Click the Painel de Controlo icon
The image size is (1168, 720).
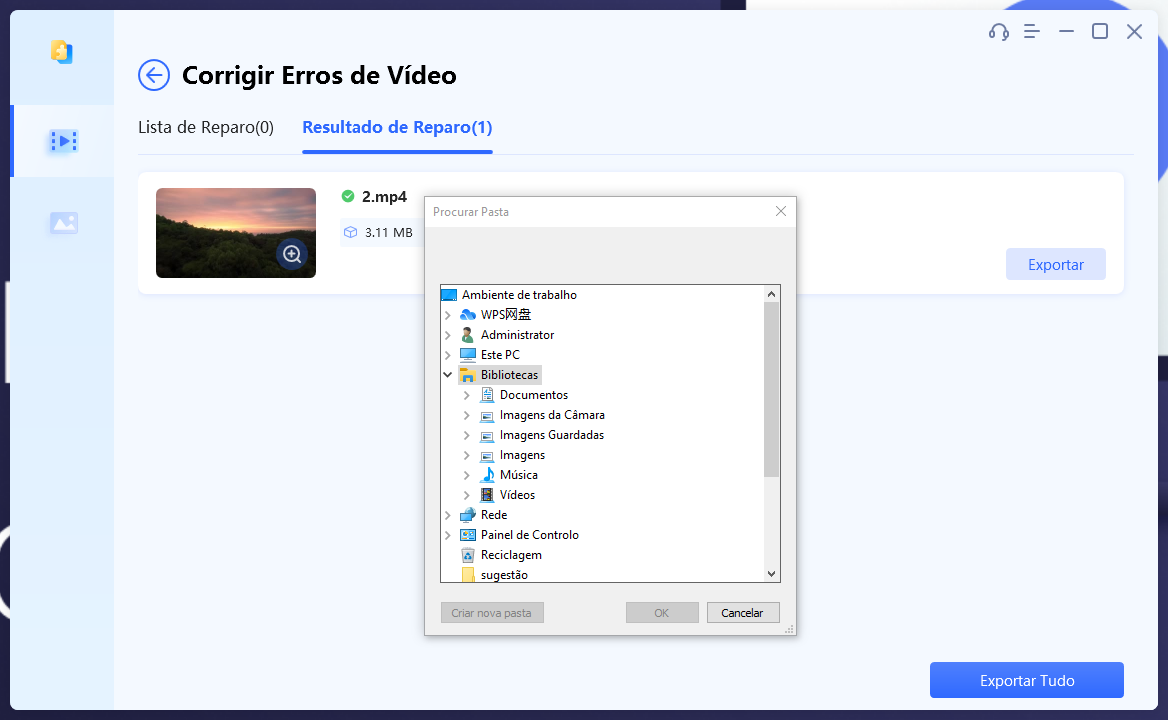click(x=468, y=535)
